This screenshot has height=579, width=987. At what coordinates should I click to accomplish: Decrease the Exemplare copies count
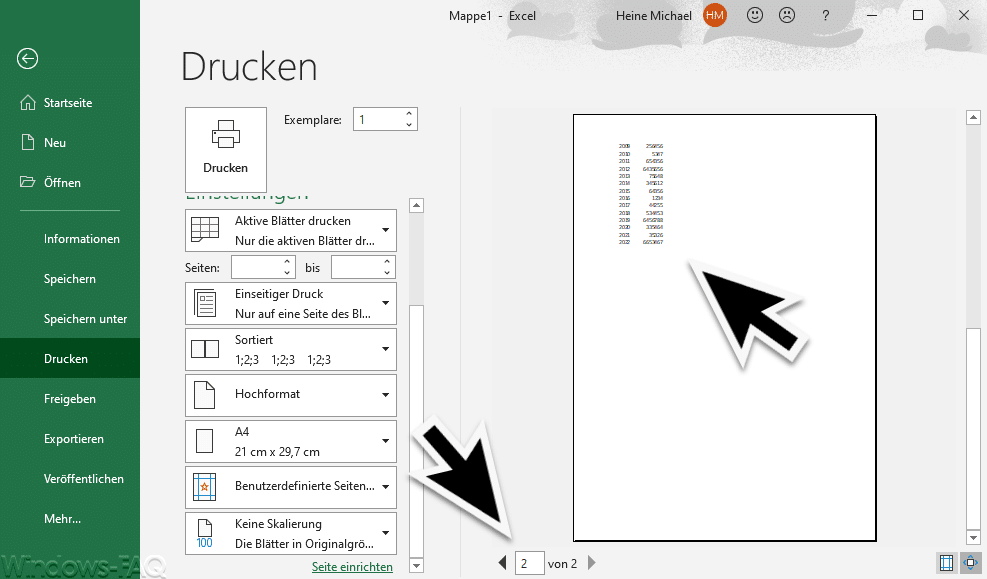point(409,125)
